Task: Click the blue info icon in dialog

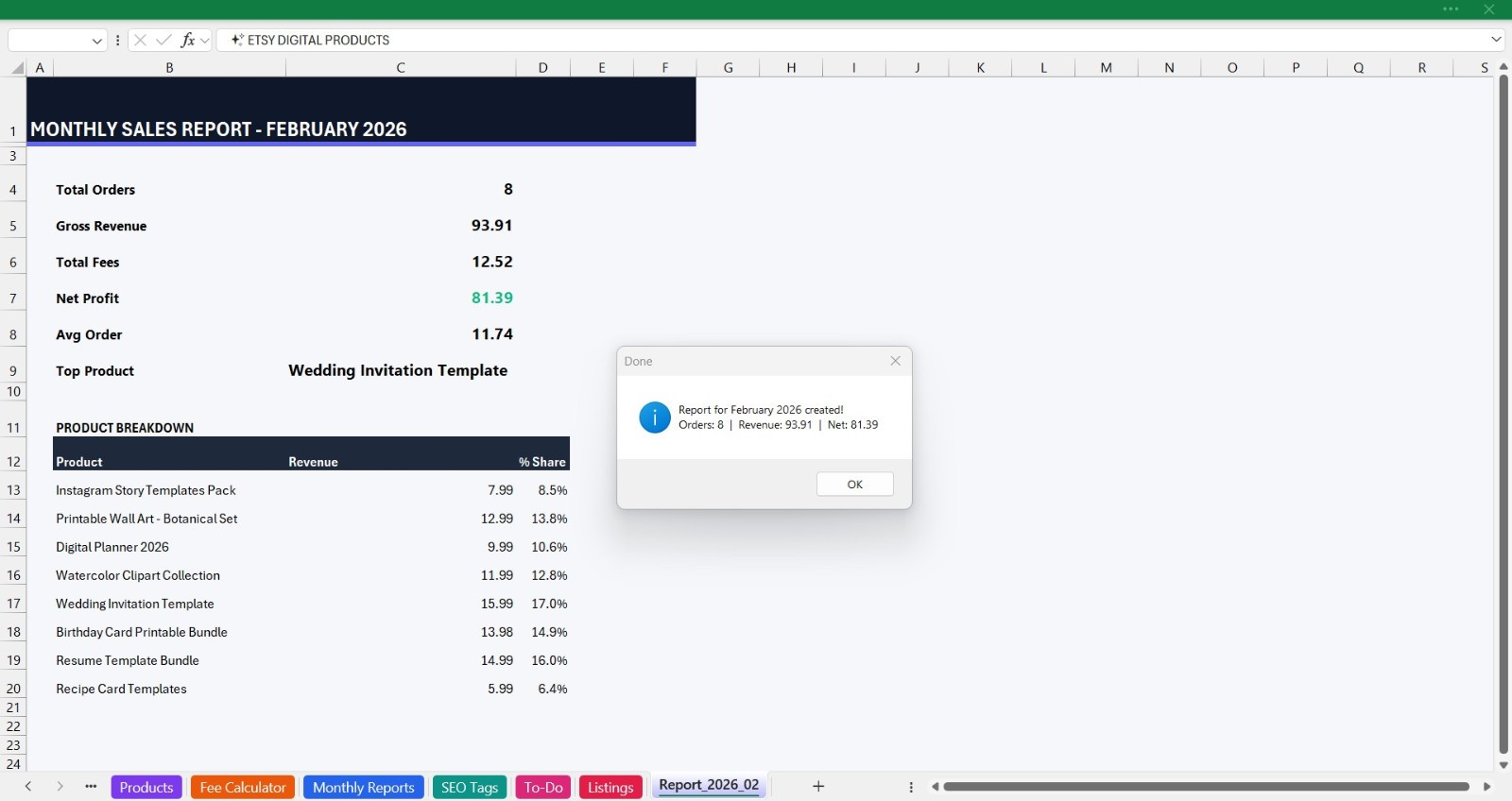Action: [x=654, y=417]
